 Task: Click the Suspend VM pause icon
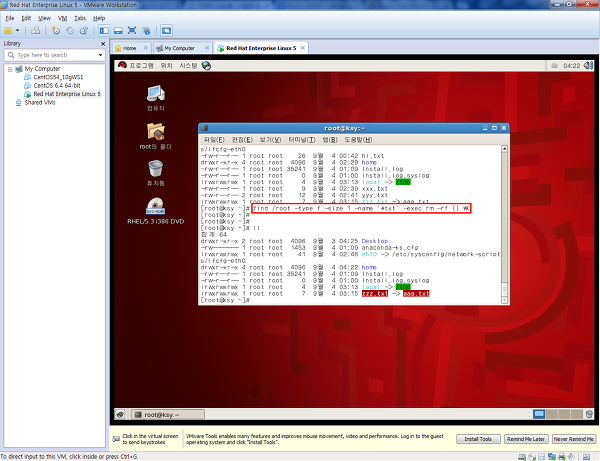point(8,30)
